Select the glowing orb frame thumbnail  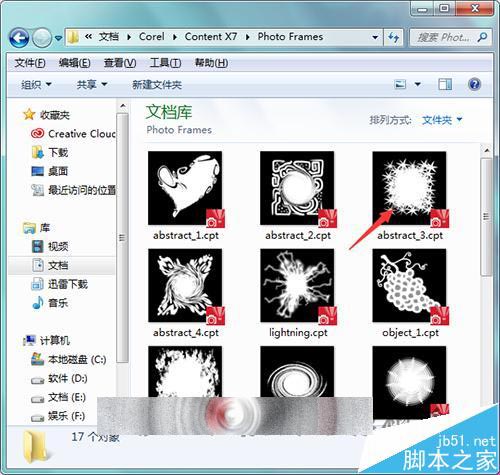coord(409,382)
